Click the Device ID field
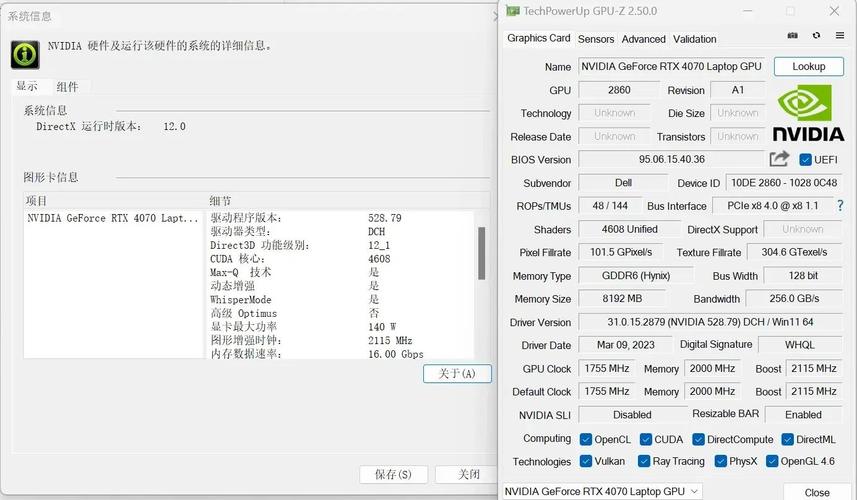The width and height of the screenshot is (857, 500). point(784,183)
